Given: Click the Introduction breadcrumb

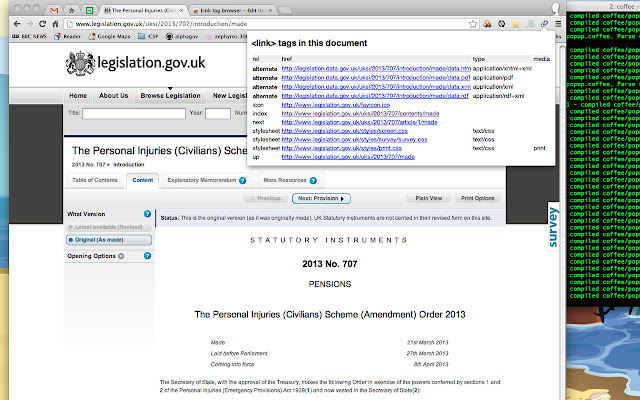Looking at the screenshot, I should point(129,165).
